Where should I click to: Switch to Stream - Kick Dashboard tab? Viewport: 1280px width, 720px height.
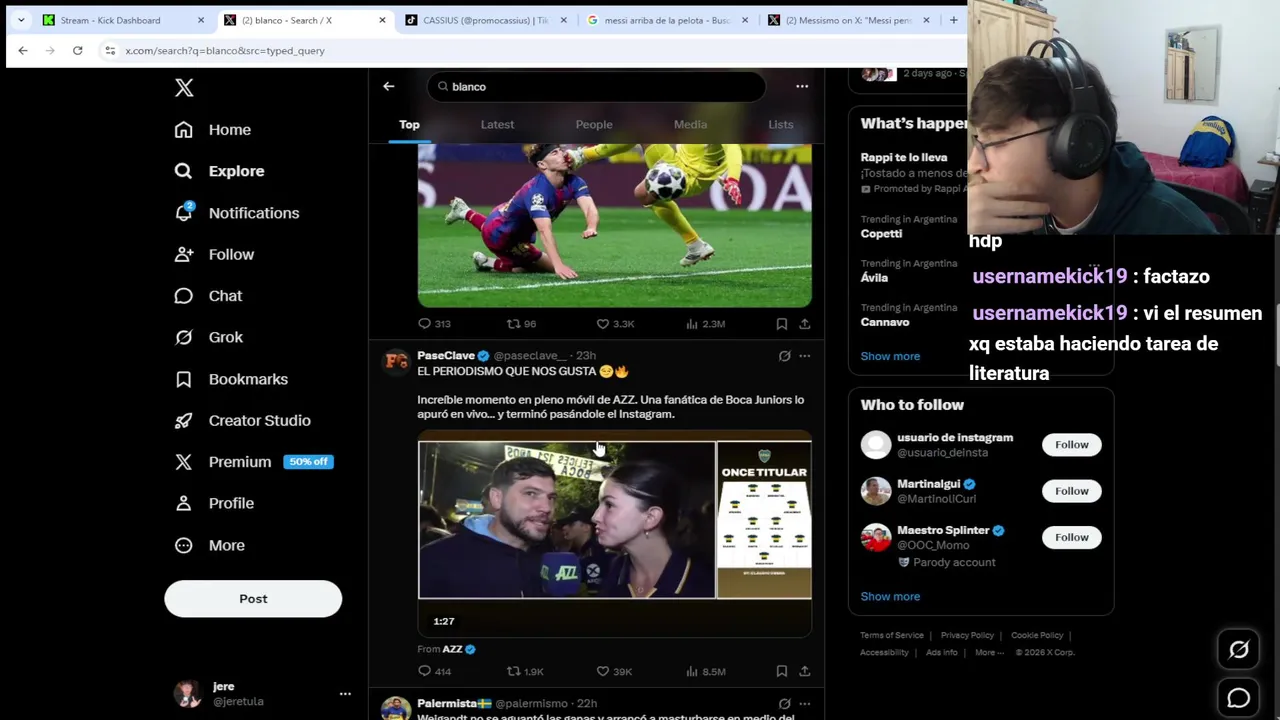[x=122, y=20]
